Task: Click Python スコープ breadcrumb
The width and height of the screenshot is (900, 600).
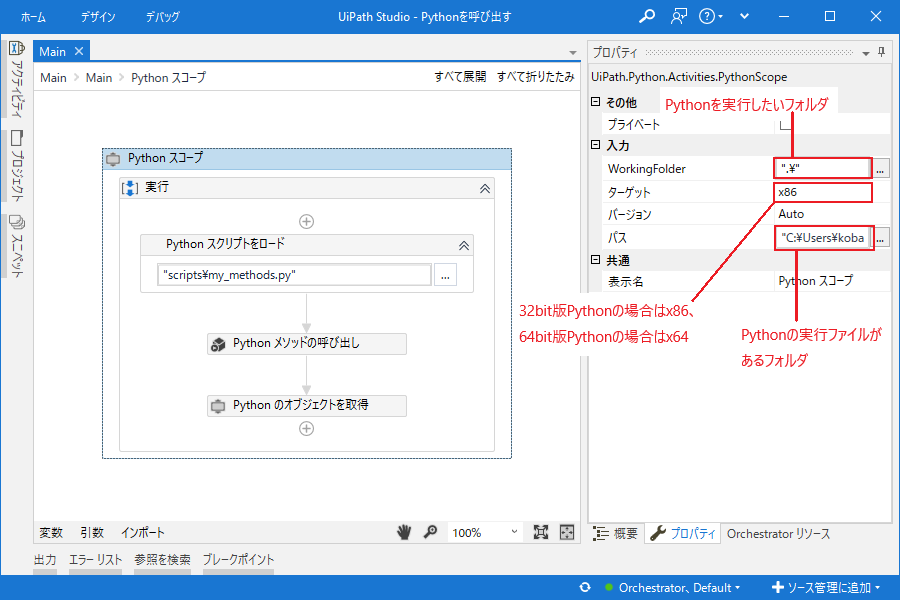Action: pyautogui.click(x=168, y=78)
